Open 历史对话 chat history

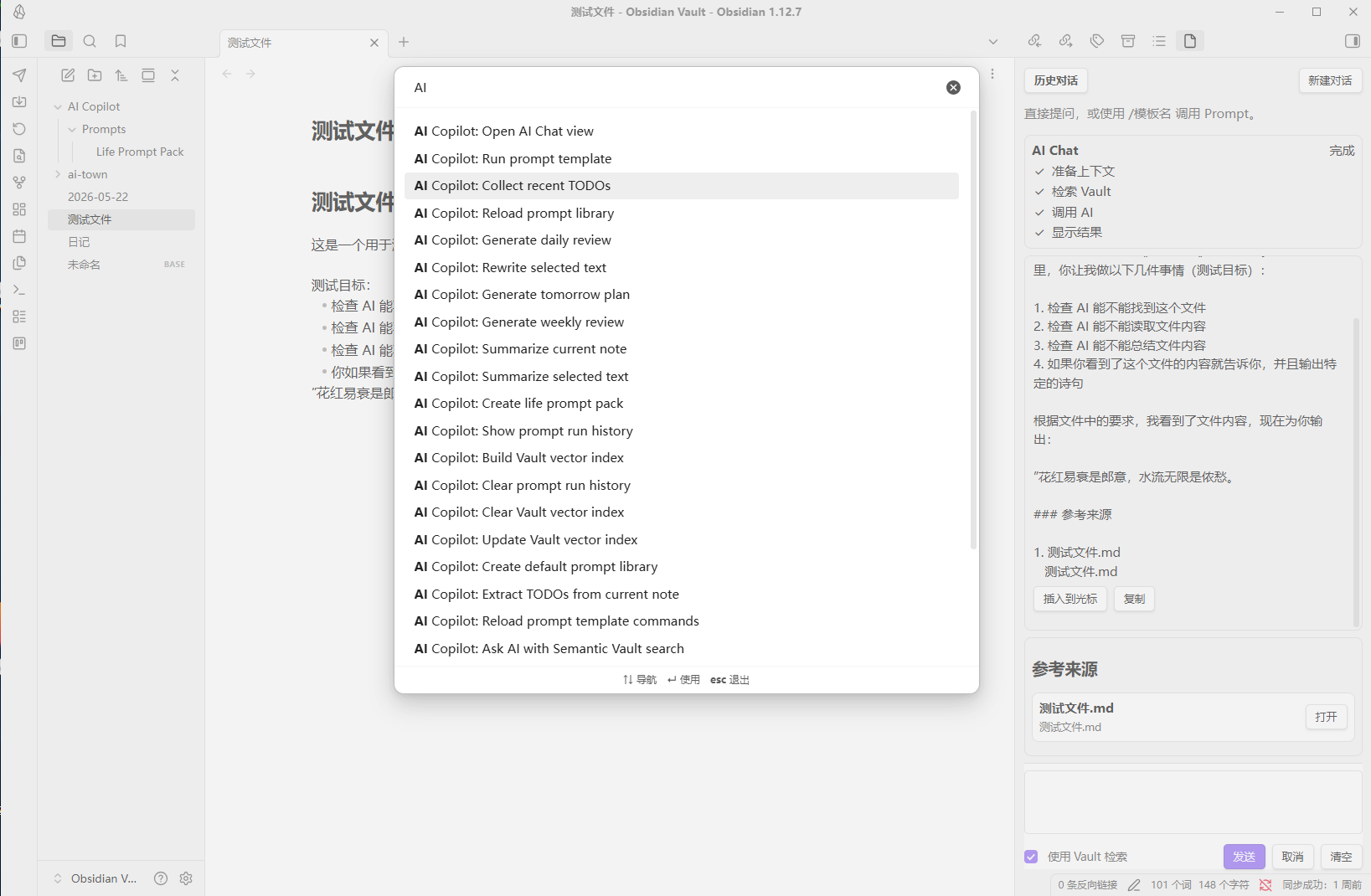tap(1055, 80)
